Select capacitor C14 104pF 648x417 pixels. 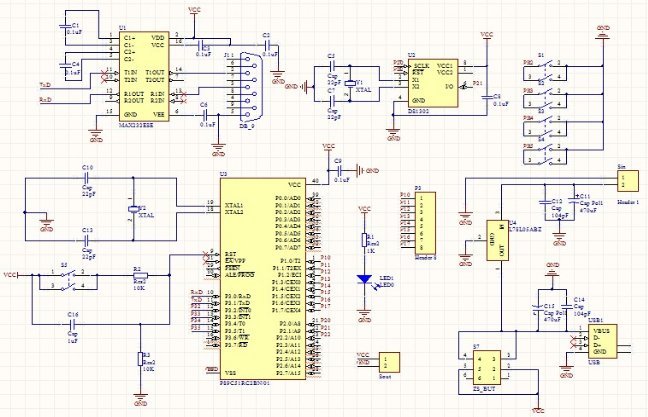(x=567, y=307)
